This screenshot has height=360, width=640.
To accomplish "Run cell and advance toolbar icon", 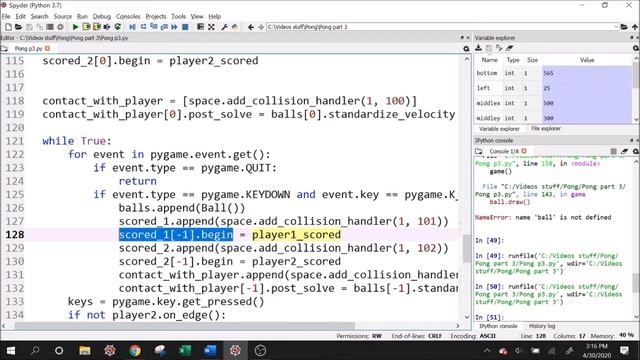I will click(97, 27).
